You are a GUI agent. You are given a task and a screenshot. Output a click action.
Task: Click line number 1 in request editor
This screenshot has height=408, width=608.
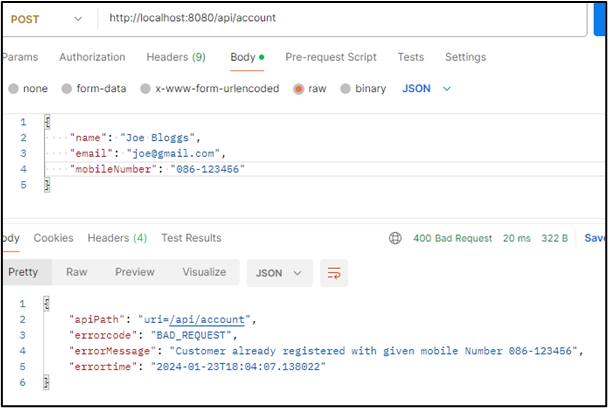click(23, 122)
